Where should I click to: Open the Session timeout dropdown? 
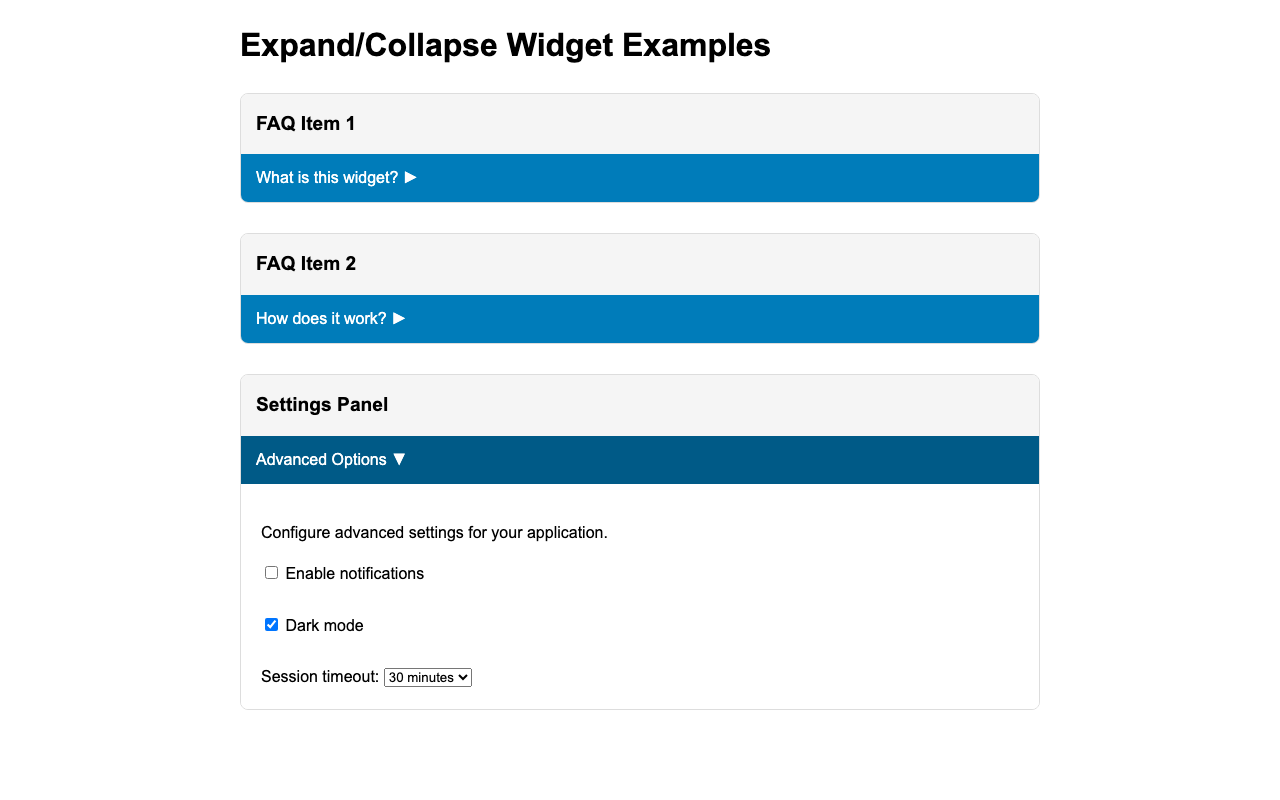tap(428, 679)
